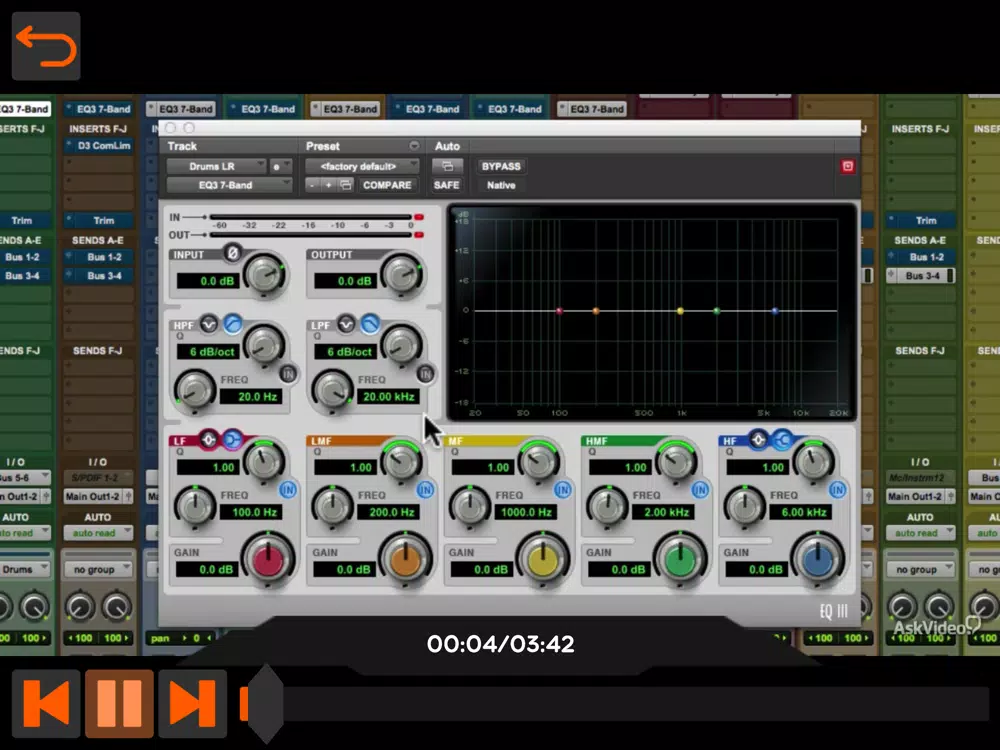Click next preset plus button

pyautogui.click(x=328, y=185)
